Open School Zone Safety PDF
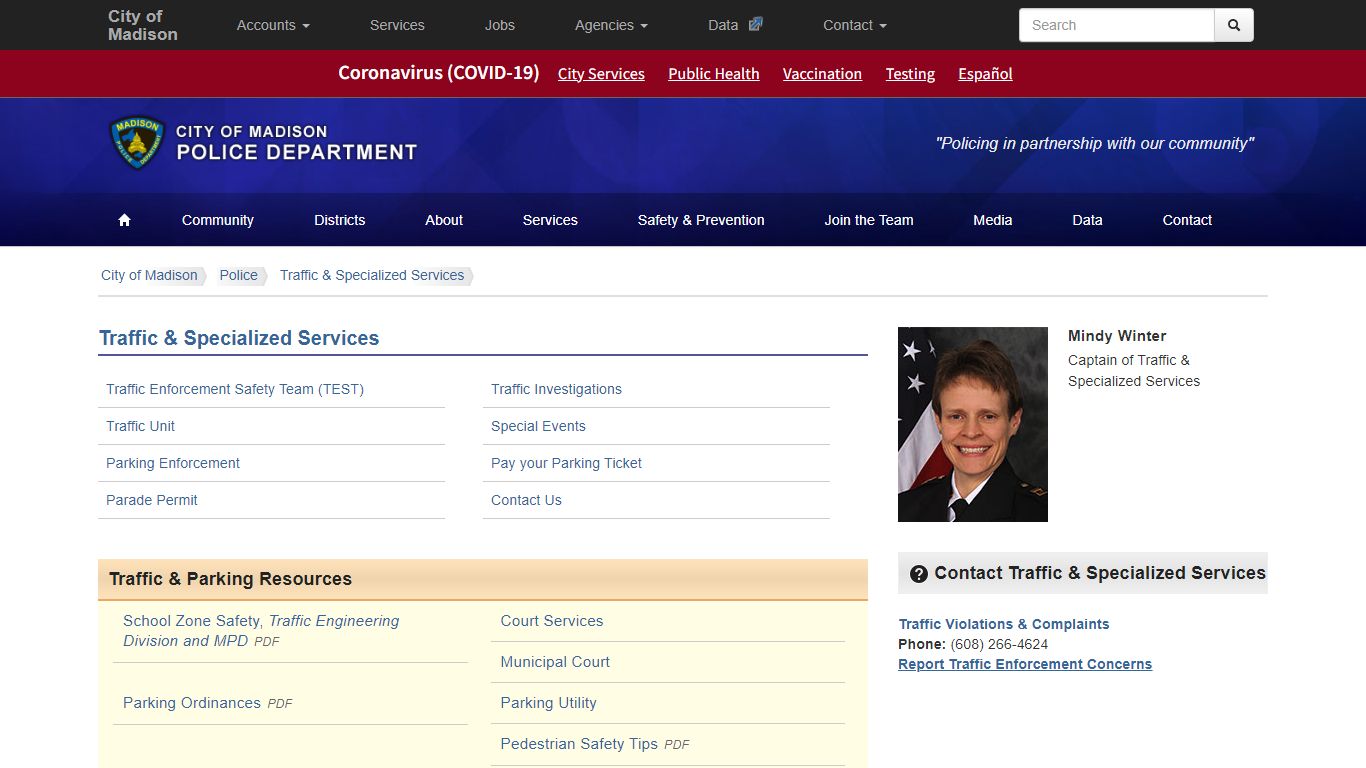Viewport: 1366px width, 768px height. 261,631
